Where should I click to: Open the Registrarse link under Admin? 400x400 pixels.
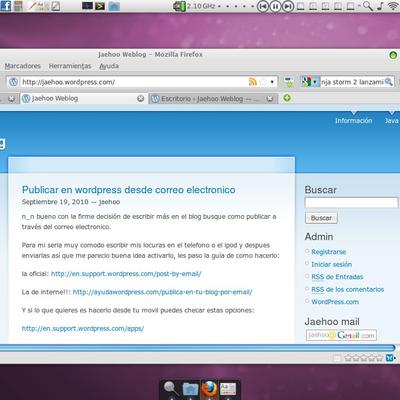(x=329, y=252)
